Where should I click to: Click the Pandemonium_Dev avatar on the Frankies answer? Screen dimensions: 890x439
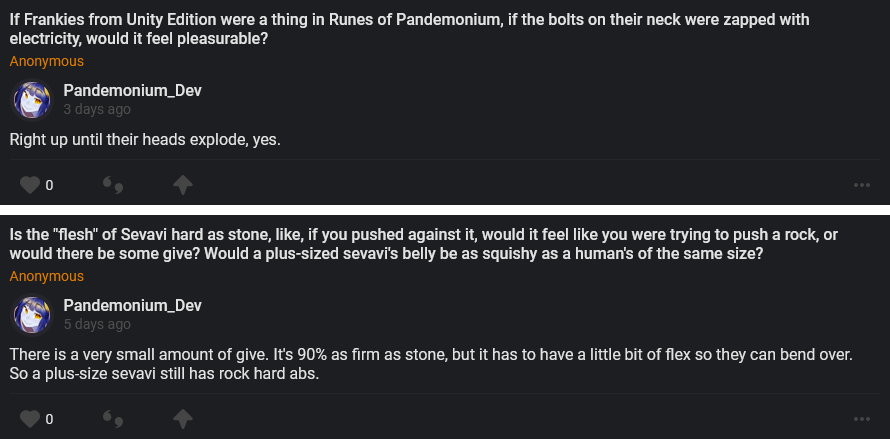point(31,100)
